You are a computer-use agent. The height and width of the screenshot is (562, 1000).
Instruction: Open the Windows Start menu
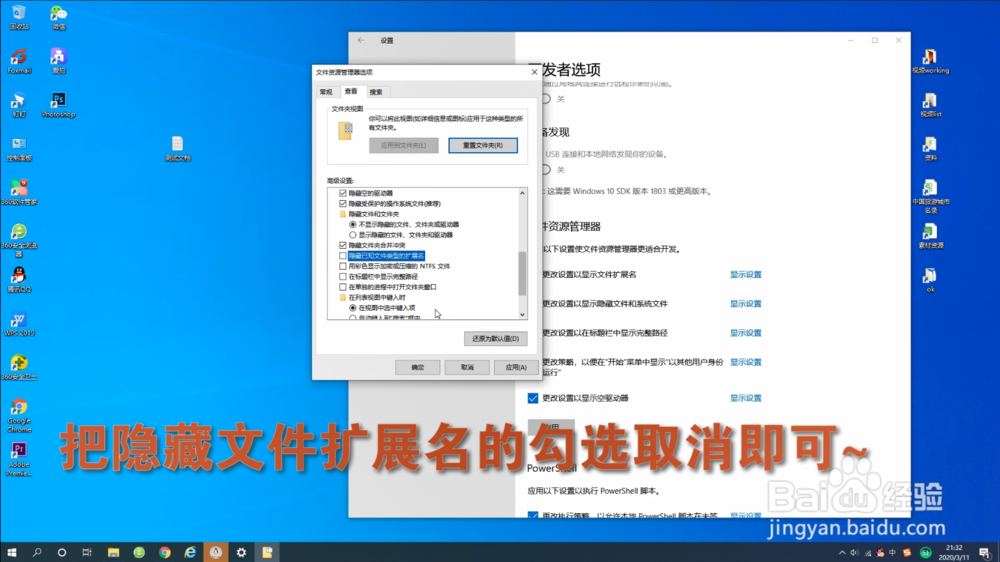pyautogui.click(x=11, y=552)
